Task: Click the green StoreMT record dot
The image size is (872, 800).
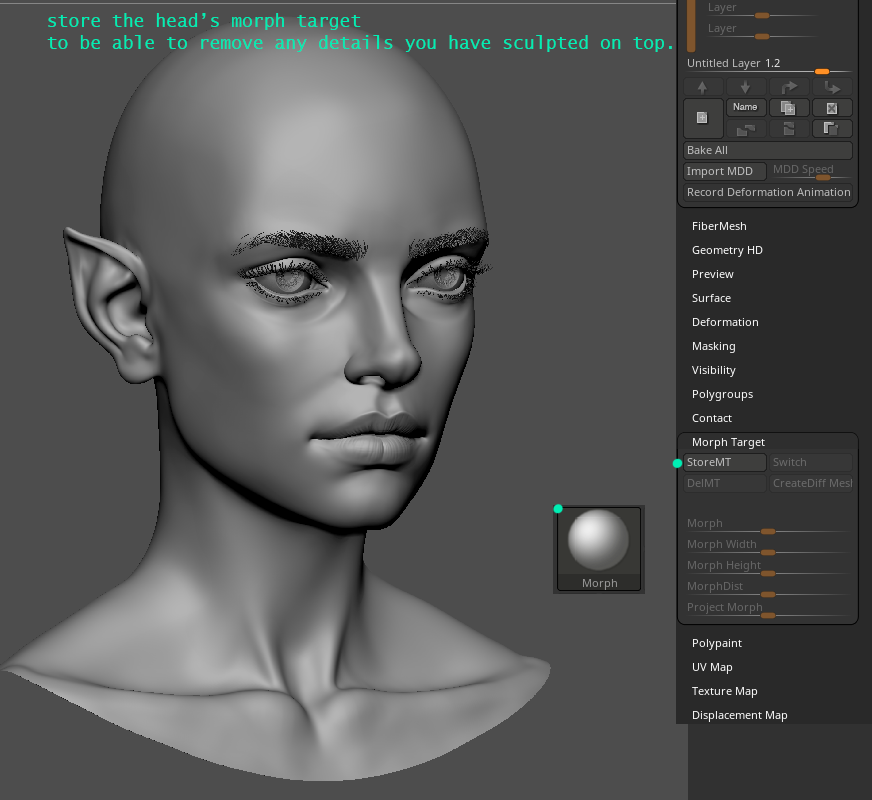Action: [x=676, y=463]
